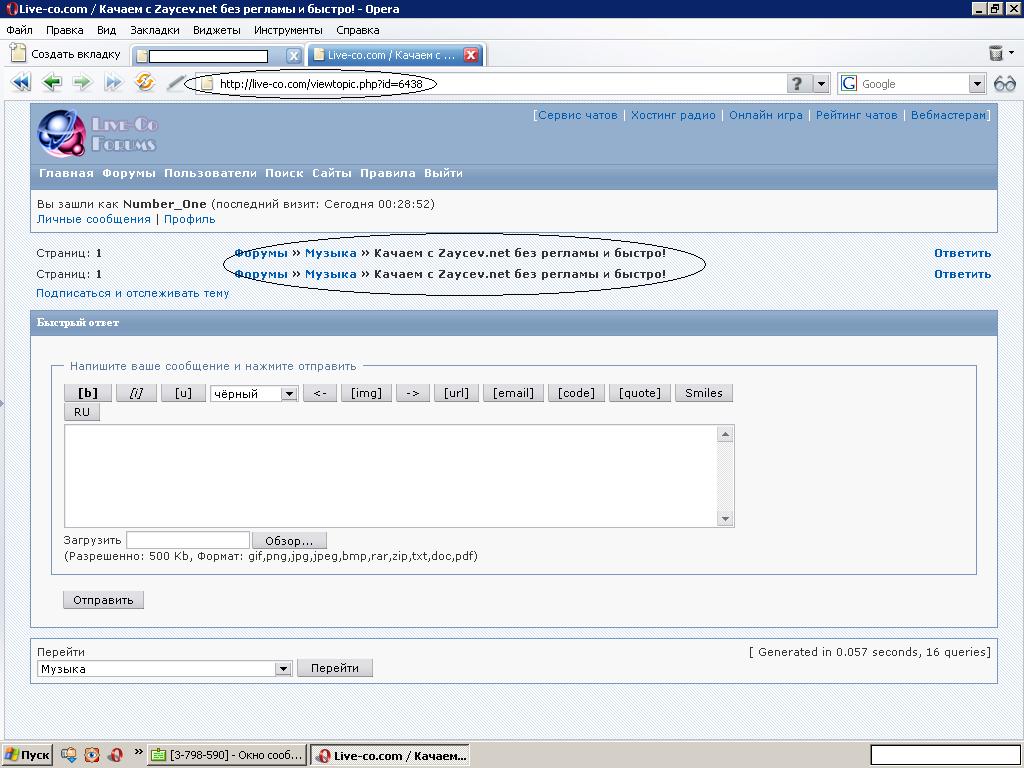
Task: Click the pencil wand icon near address bar
Action: [x=175, y=84]
